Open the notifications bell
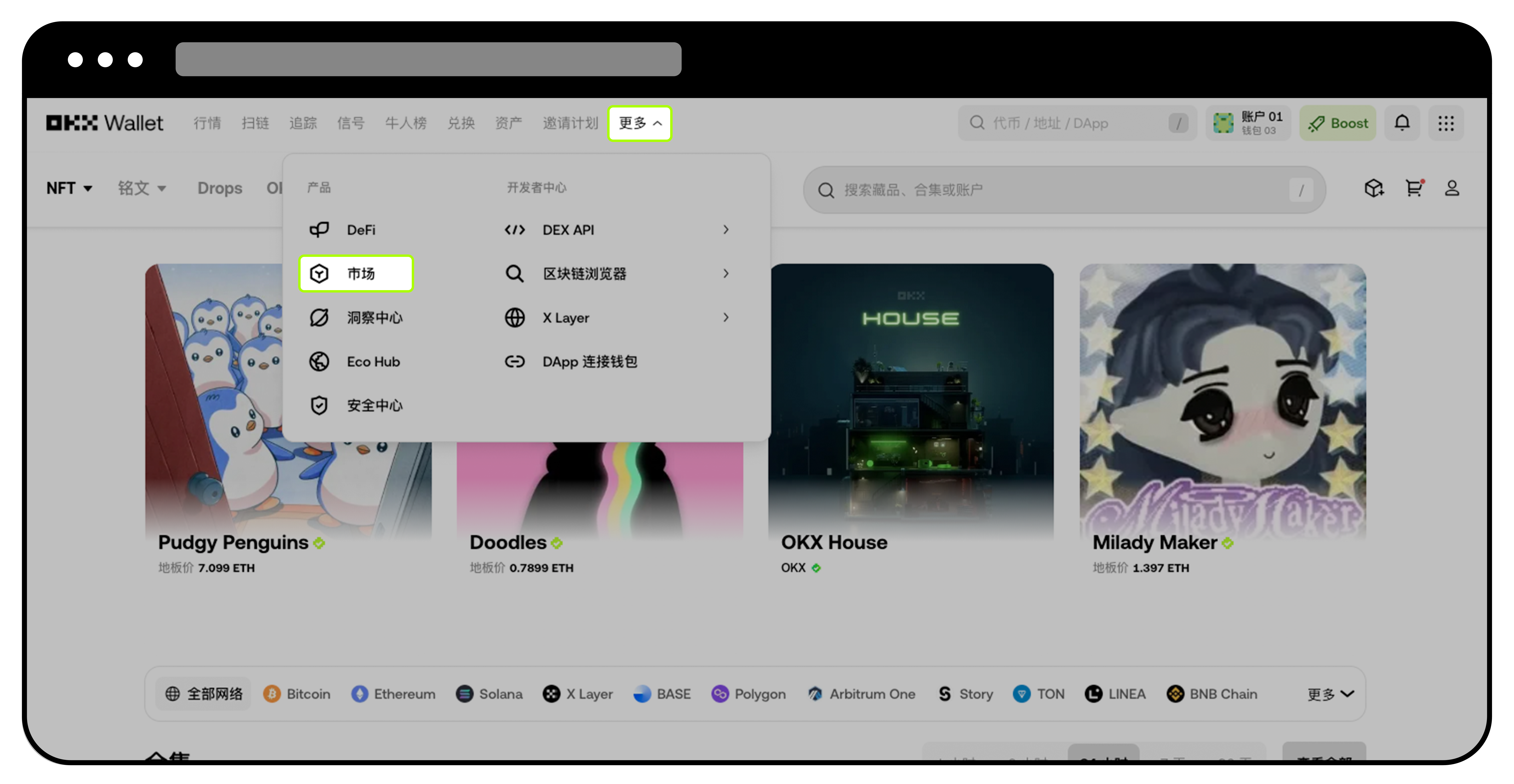Image resolution: width=1514 pixels, height=784 pixels. [x=1402, y=123]
